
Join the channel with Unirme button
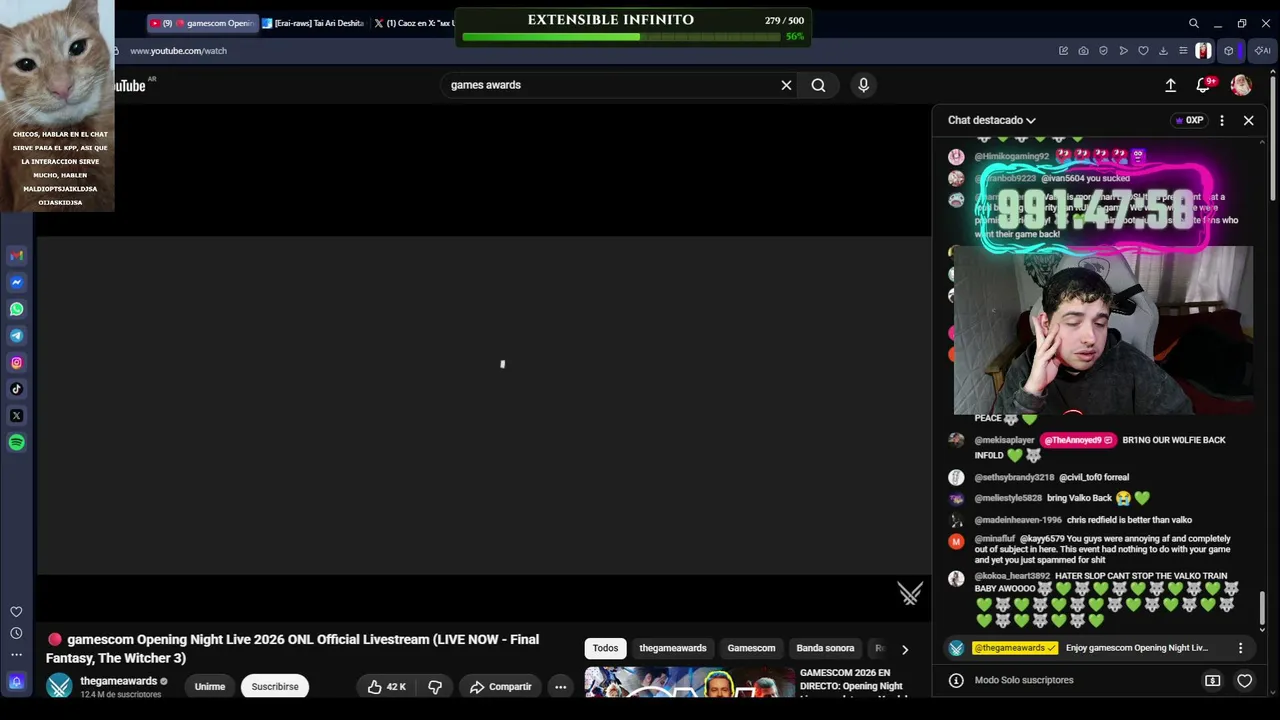coord(210,687)
